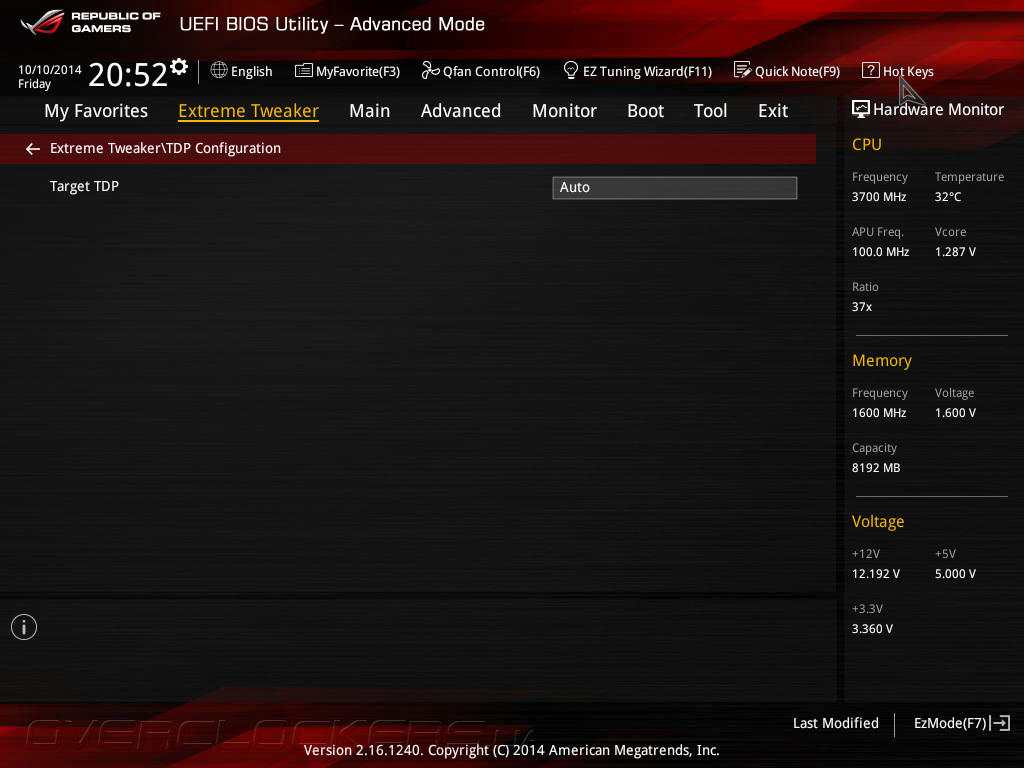
Task: Click the 3.360 V reading
Action: (872, 628)
